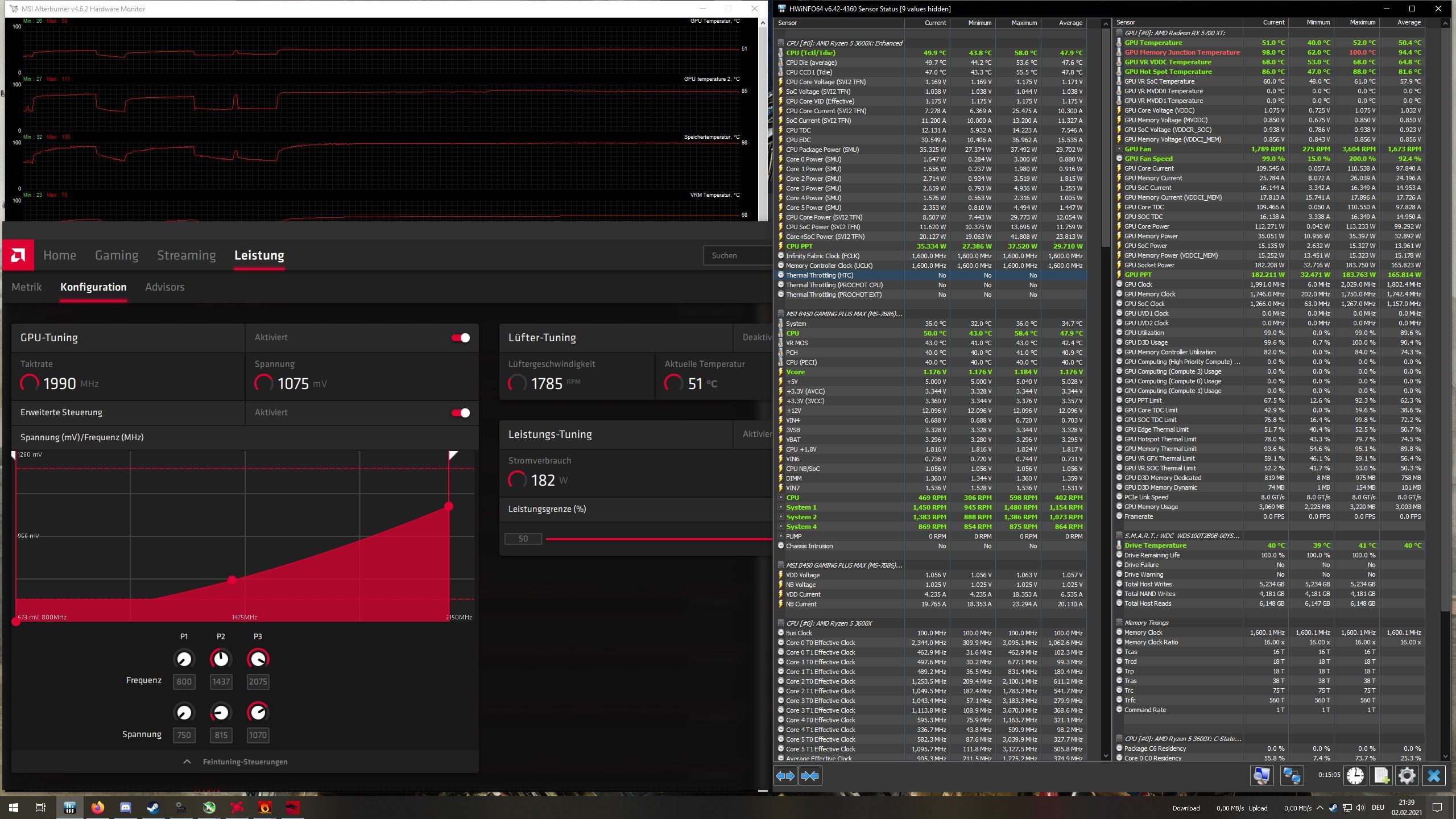Click the HWiNFO bars taskbar icon
The height and width of the screenshot is (819, 1456).
point(70,808)
